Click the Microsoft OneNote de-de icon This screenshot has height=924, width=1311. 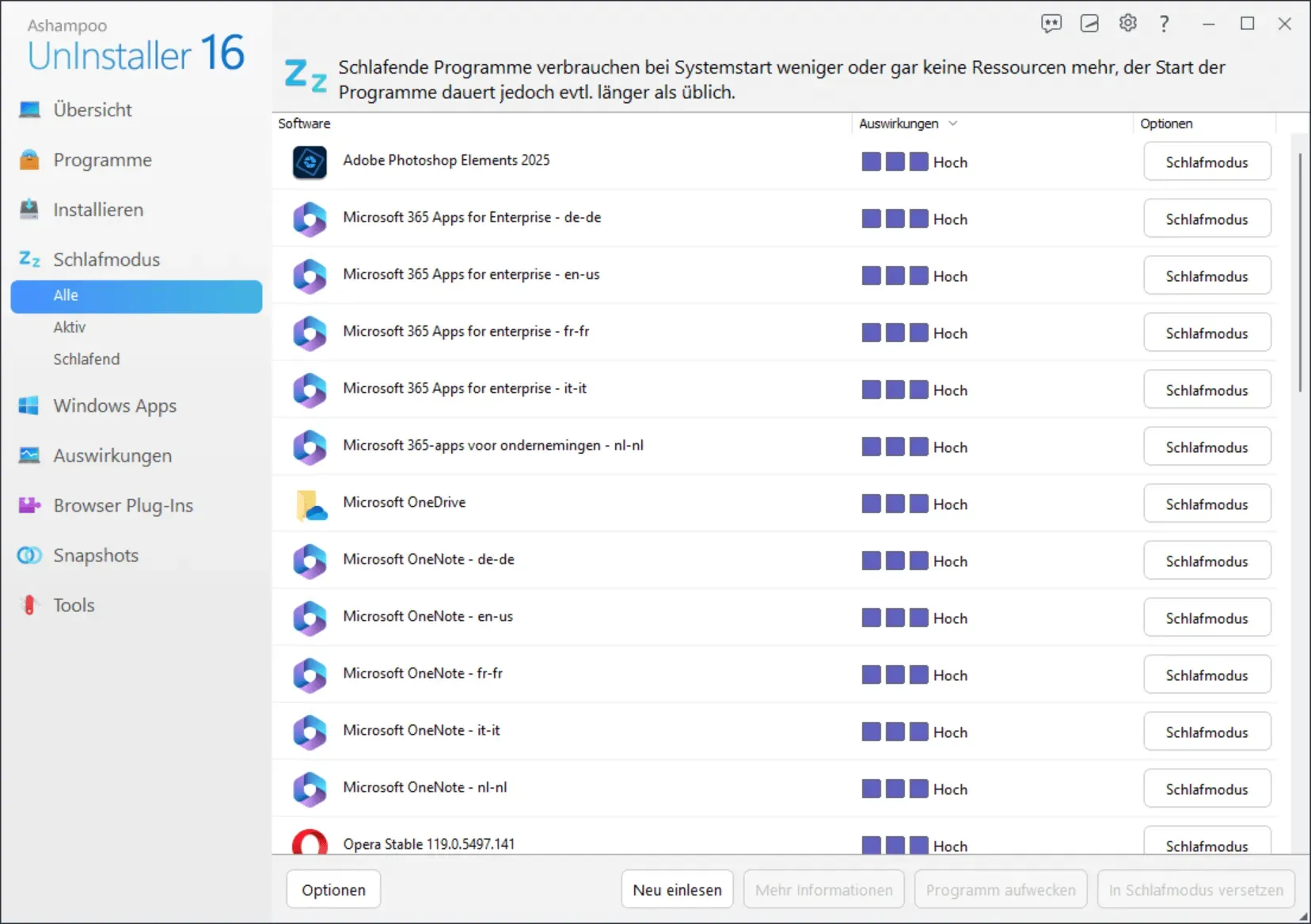click(310, 561)
